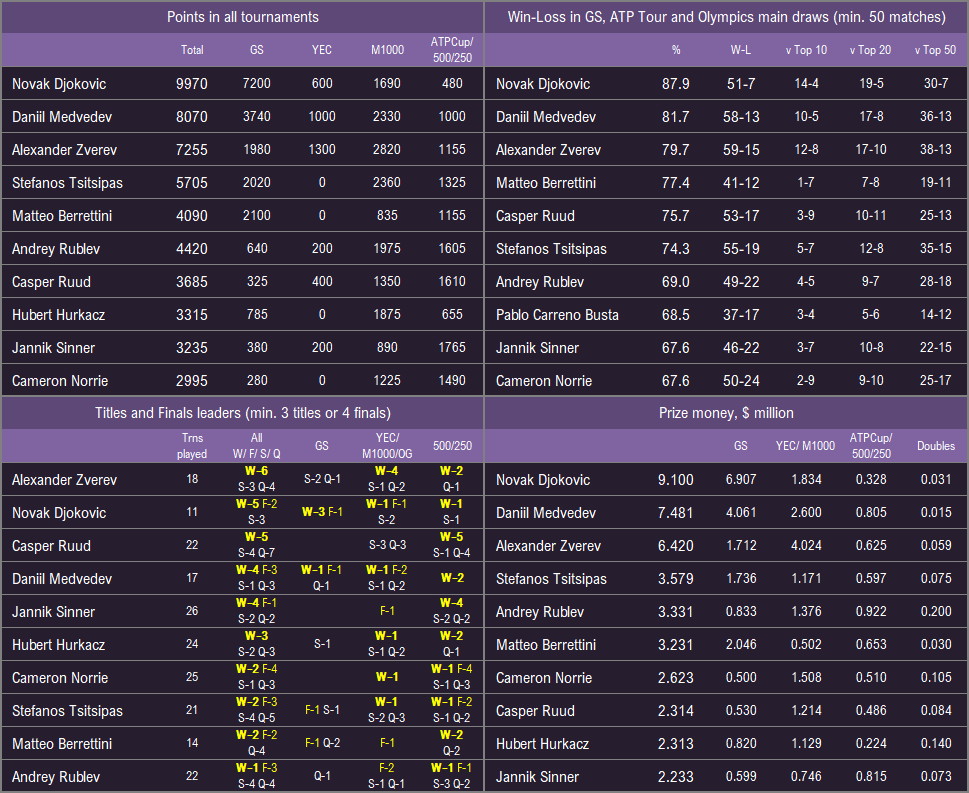The image size is (969, 793).
Task: Click Casper Ruud's prize money 2.314
Action: 675,711
